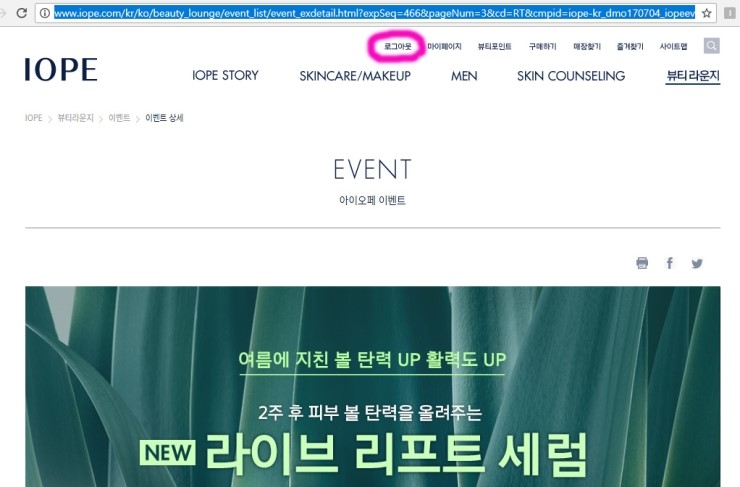Image resolution: width=740 pixels, height=487 pixels.
Task: Click the browser reload icon
Action: coord(21,13)
